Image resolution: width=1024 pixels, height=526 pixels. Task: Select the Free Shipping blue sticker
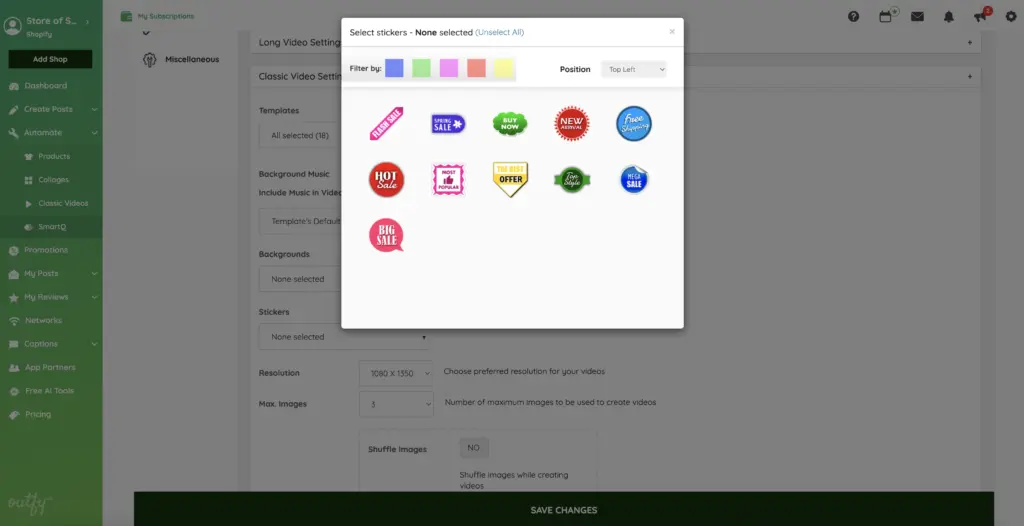point(633,124)
